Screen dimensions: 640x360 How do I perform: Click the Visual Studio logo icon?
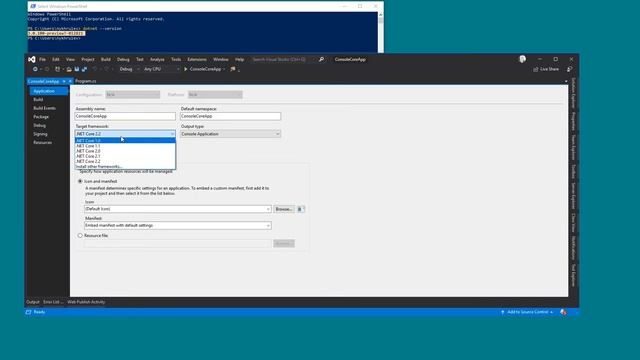point(31,60)
